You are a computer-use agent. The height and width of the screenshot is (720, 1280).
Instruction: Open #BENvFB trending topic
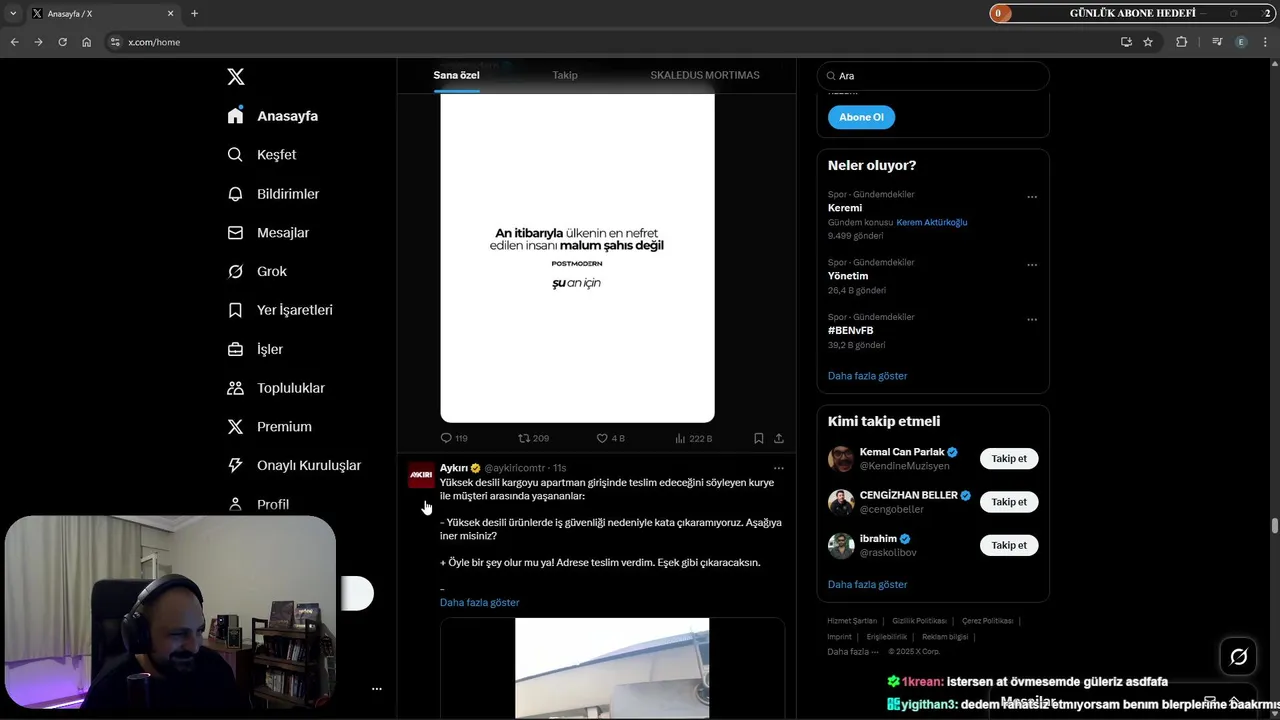point(850,330)
